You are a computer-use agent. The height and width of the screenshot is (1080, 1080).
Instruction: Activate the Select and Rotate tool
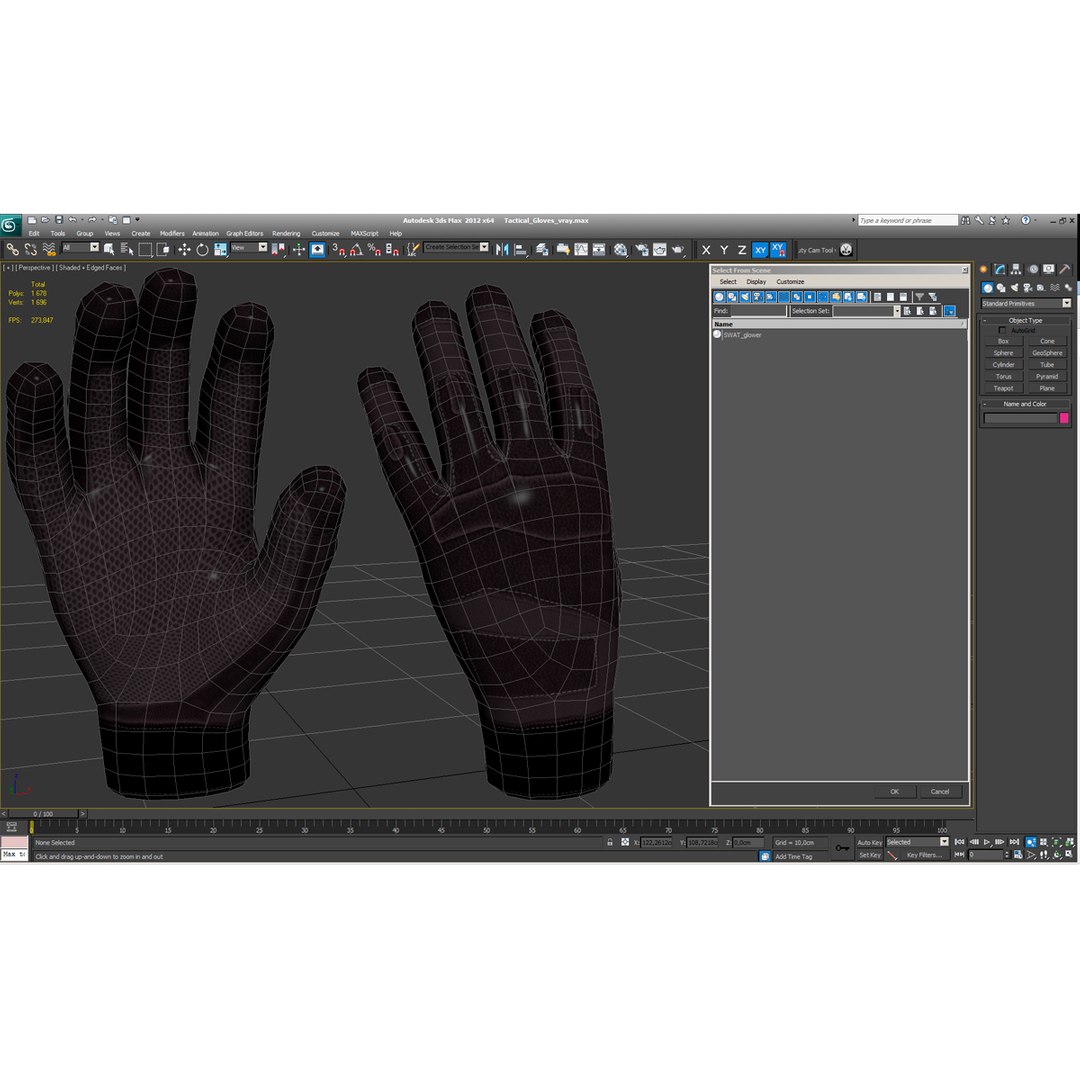(x=202, y=249)
